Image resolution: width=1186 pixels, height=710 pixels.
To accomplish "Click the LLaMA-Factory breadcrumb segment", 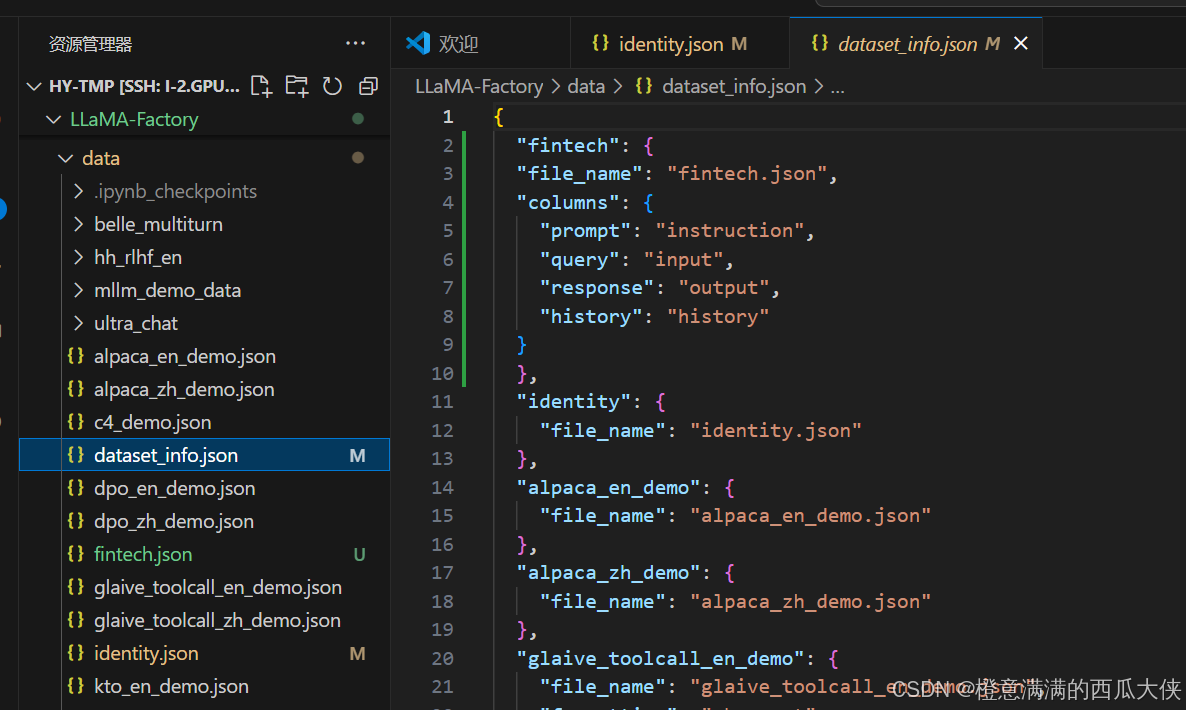I will coord(479,86).
